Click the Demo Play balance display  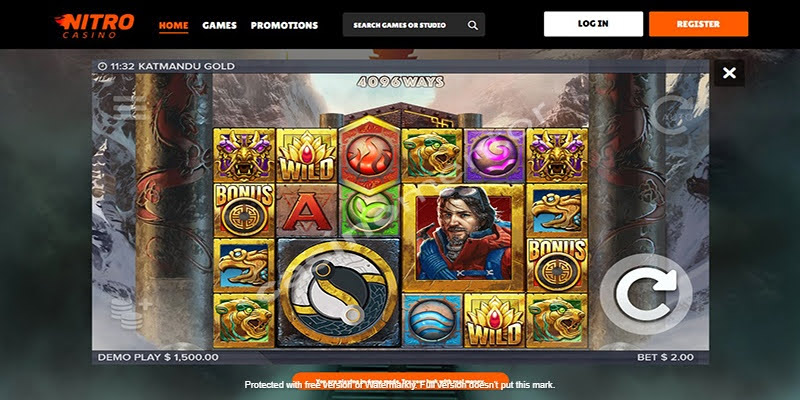click(x=158, y=357)
